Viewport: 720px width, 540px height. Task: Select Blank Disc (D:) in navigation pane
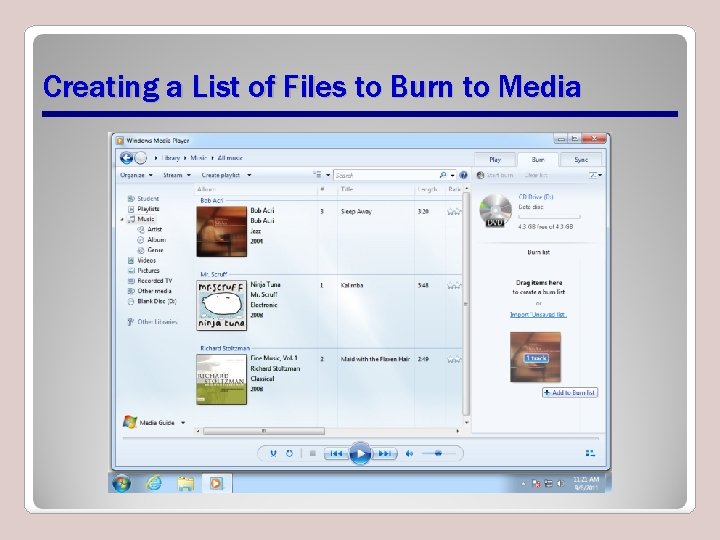pos(152,302)
